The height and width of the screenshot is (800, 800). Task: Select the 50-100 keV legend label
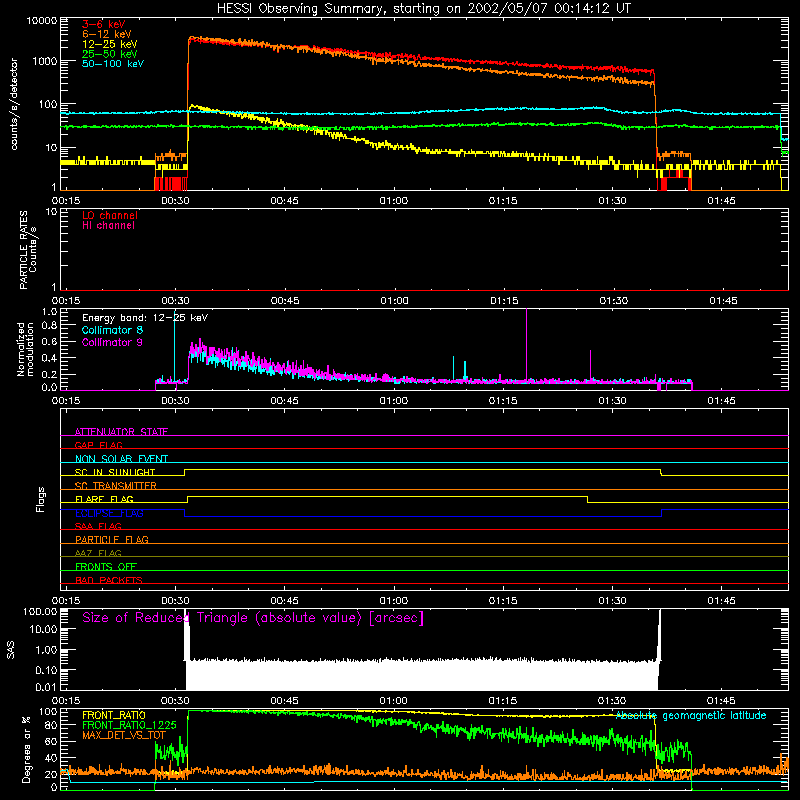113,64
